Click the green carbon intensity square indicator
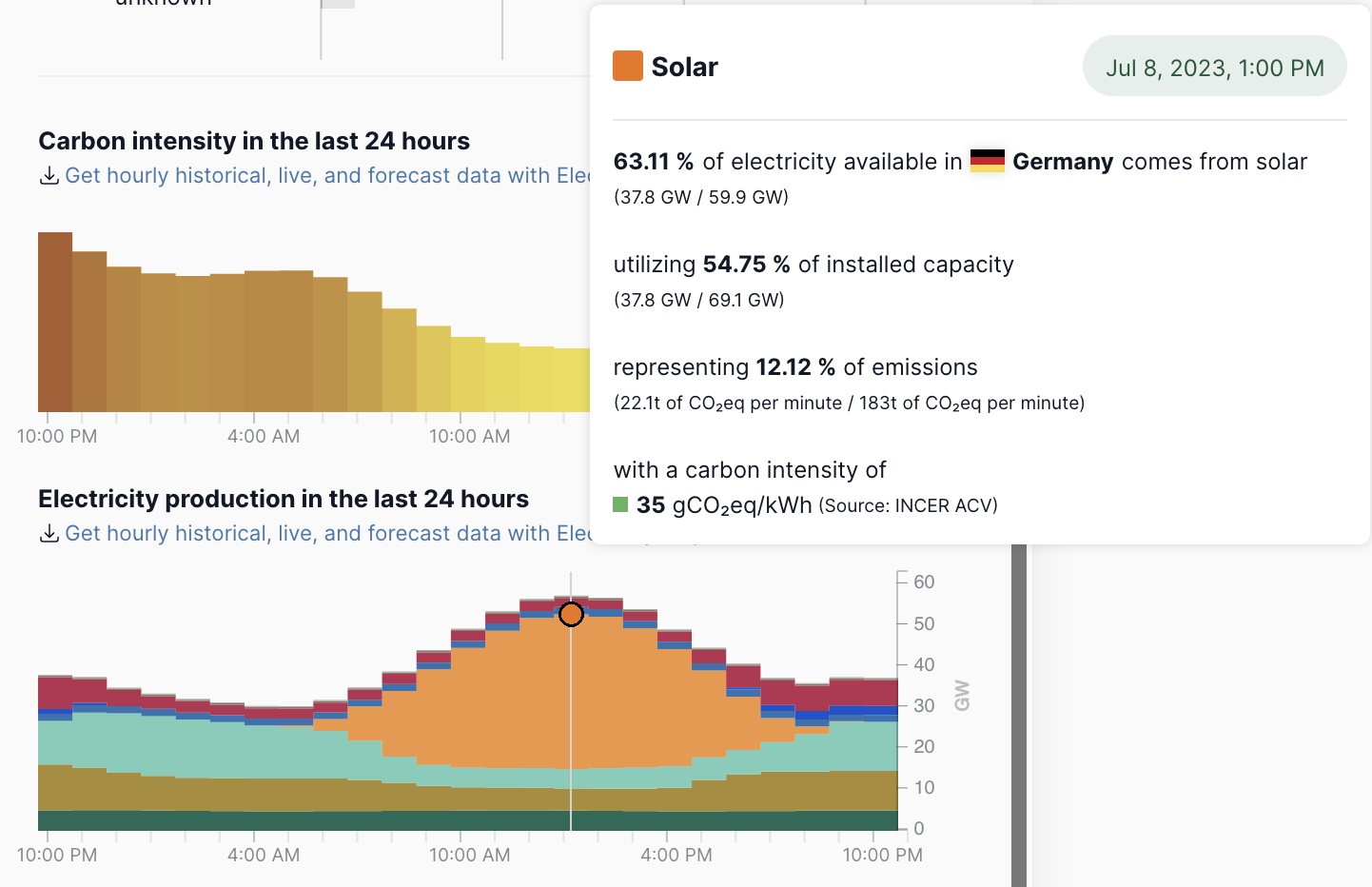The width and height of the screenshot is (1372, 887). click(x=620, y=504)
